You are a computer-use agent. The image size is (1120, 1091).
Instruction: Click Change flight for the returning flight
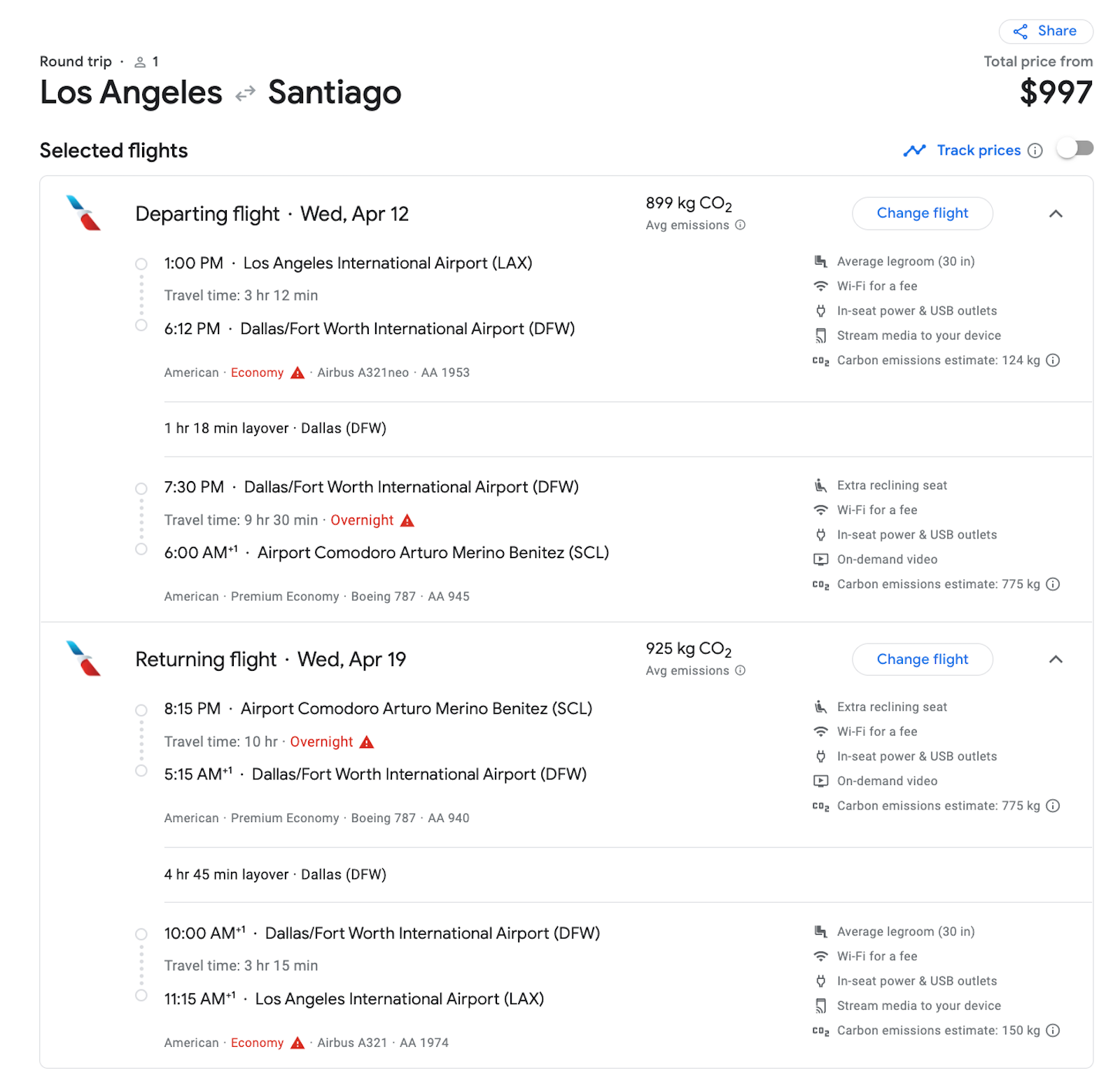click(x=922, y=659)
